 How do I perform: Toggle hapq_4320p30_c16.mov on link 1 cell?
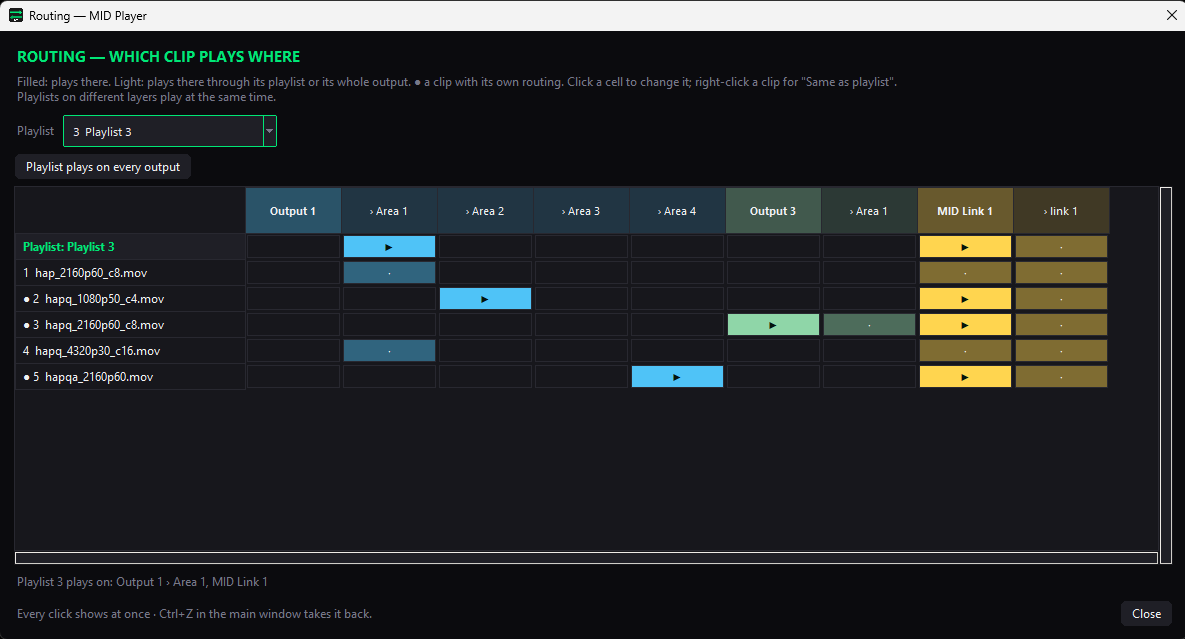[x=1061, y=350]
